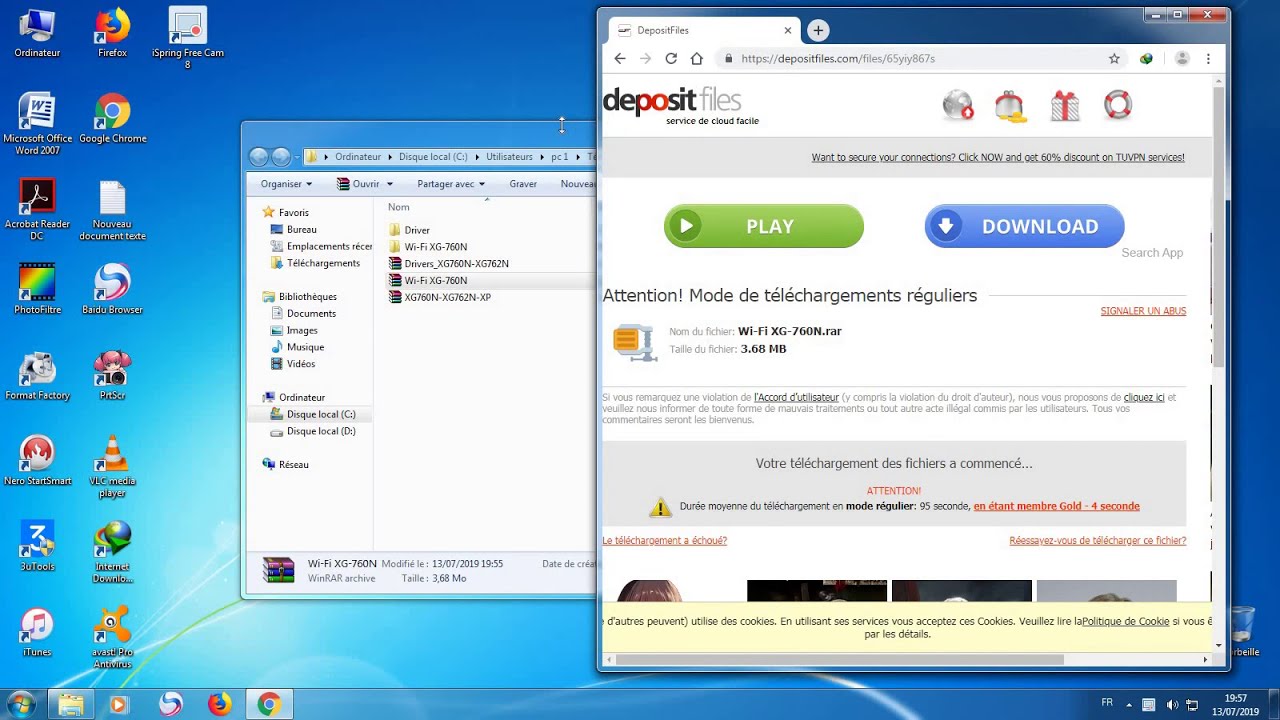The height and width of the screenshot is (720, 1280).
Task: Open the Ordinateur desktop icon
Action: point(37,33)
